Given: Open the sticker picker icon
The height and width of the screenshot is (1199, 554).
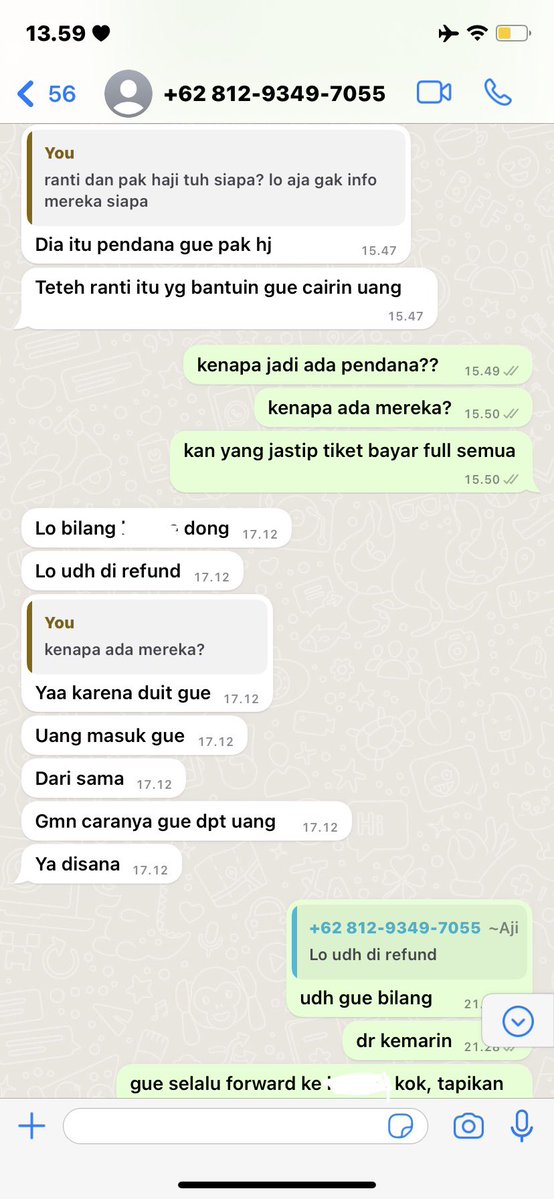Looking at the screenshot, I should pyautogui.click(x=401, y=1126).
